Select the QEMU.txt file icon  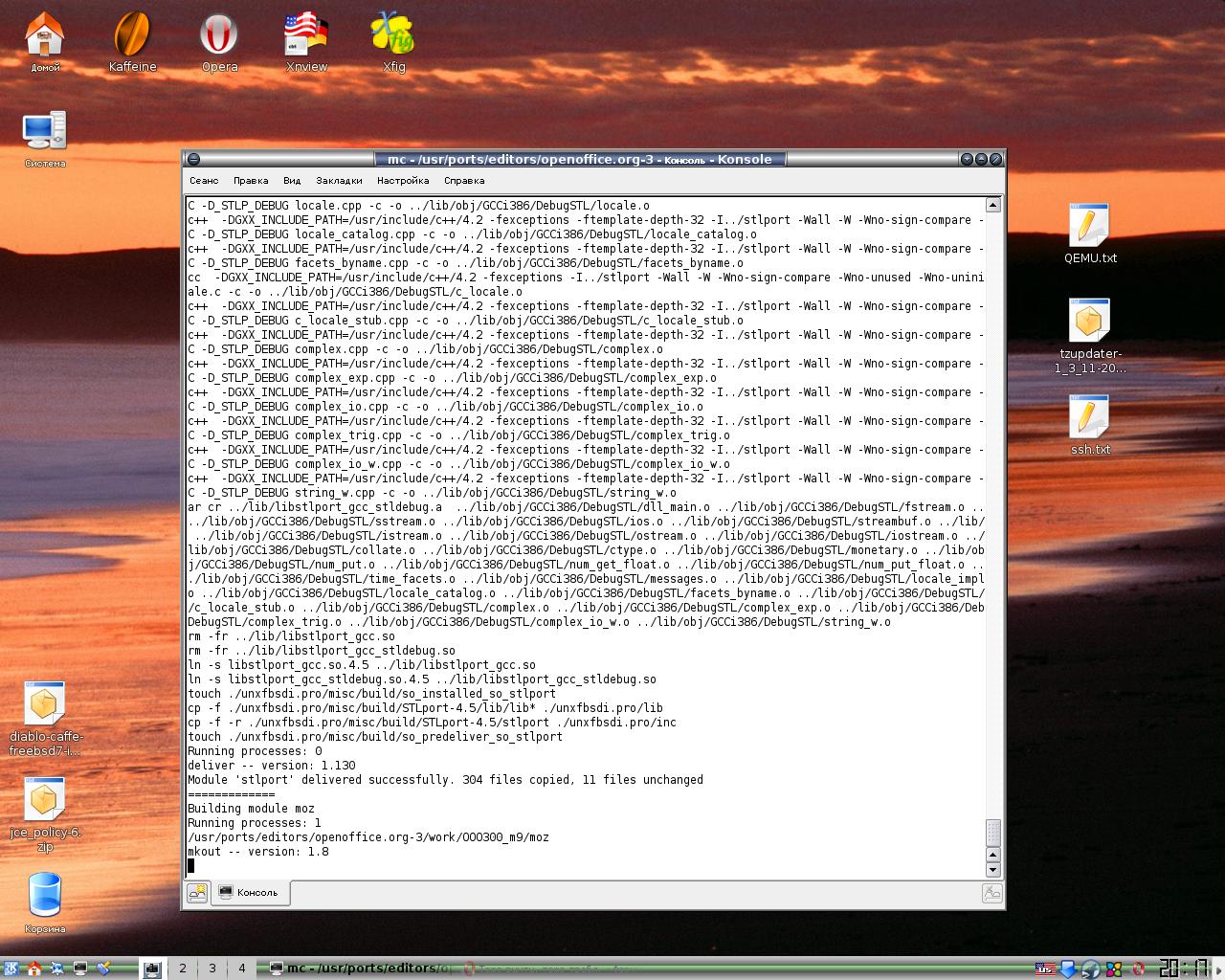1089,233
